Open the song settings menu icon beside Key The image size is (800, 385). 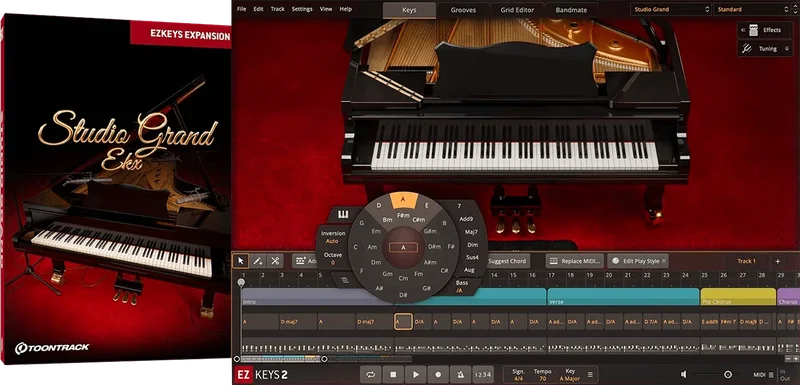pos(590,375)
